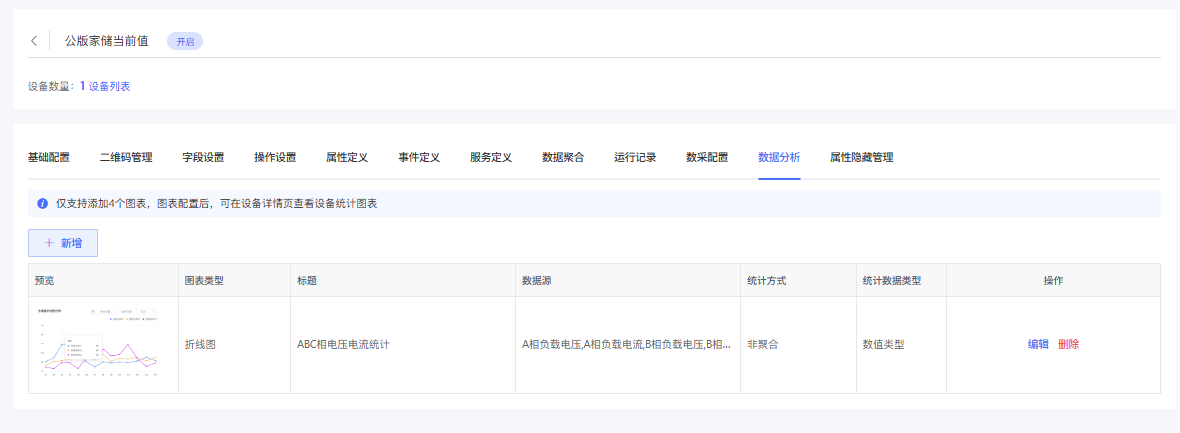Go to the 数采配置 tab
Image resolution: width=1180 pixels, height=433 pixels.
pyautogui.click(x=707, y=158)
